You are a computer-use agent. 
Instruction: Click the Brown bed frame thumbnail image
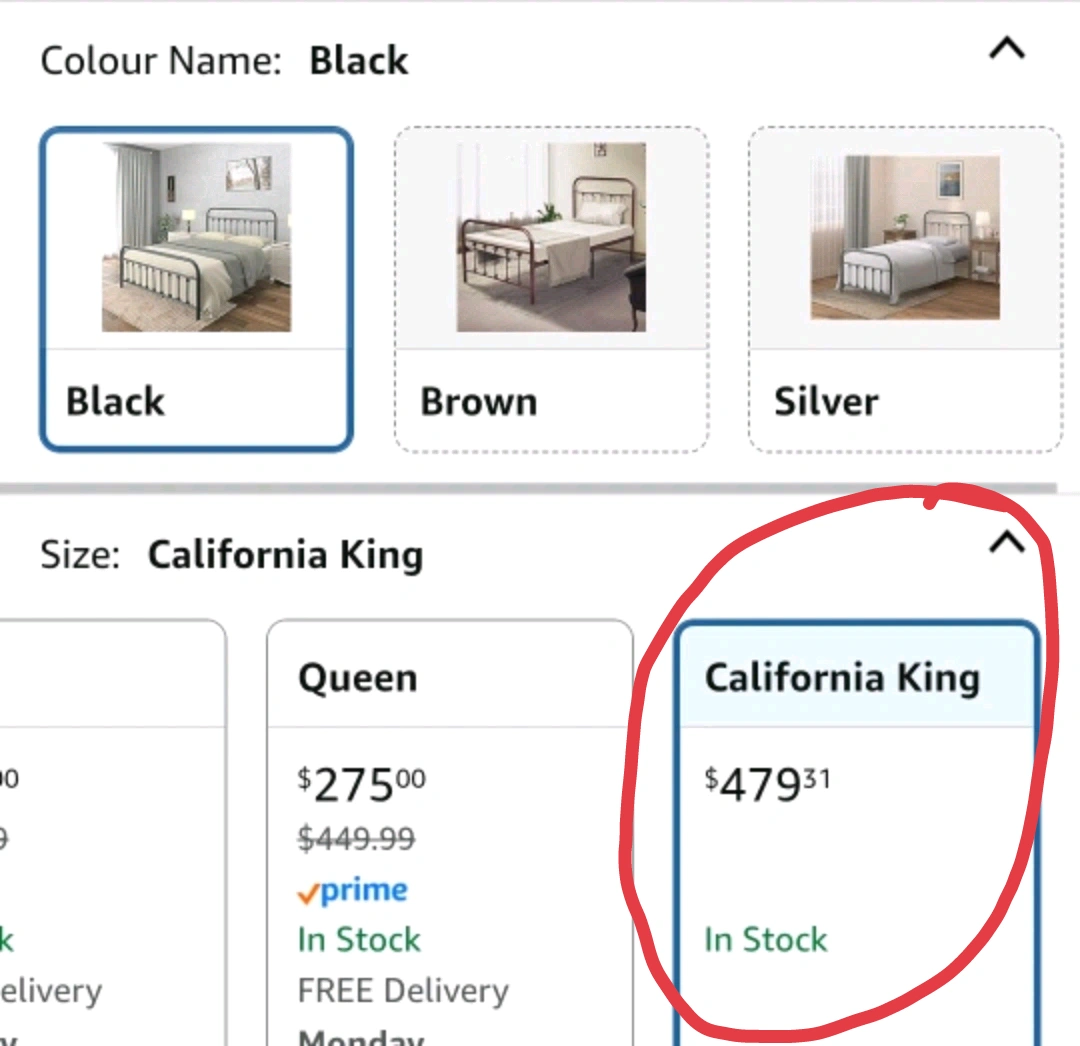pos(551,237)
